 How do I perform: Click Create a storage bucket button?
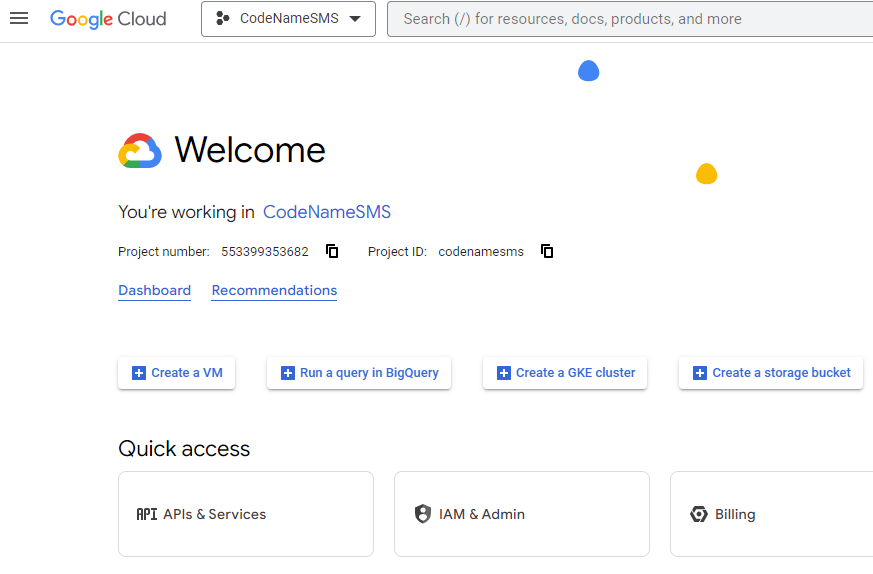point(771,373)
